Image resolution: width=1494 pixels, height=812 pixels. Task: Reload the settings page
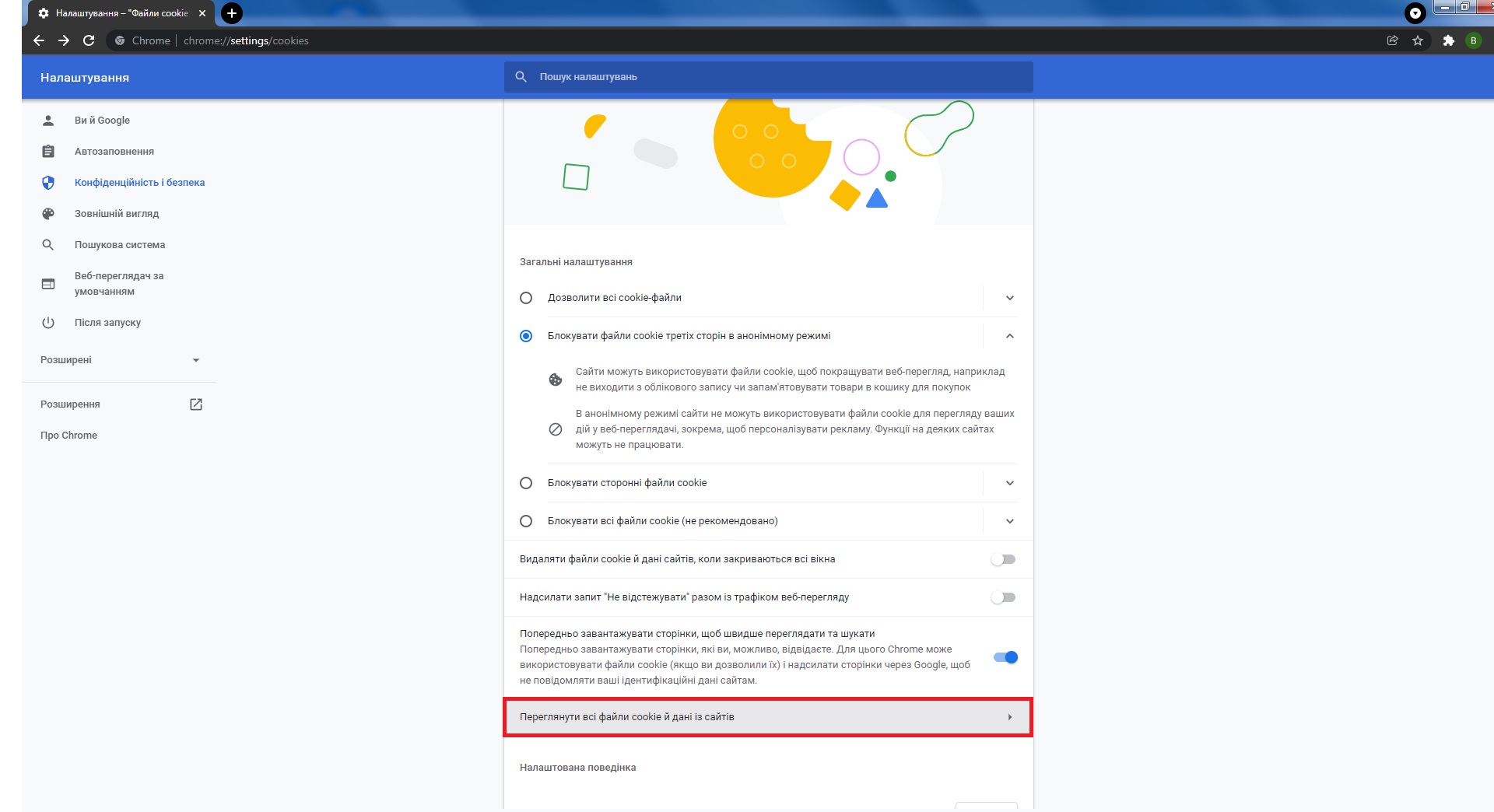tap(89, 40)
